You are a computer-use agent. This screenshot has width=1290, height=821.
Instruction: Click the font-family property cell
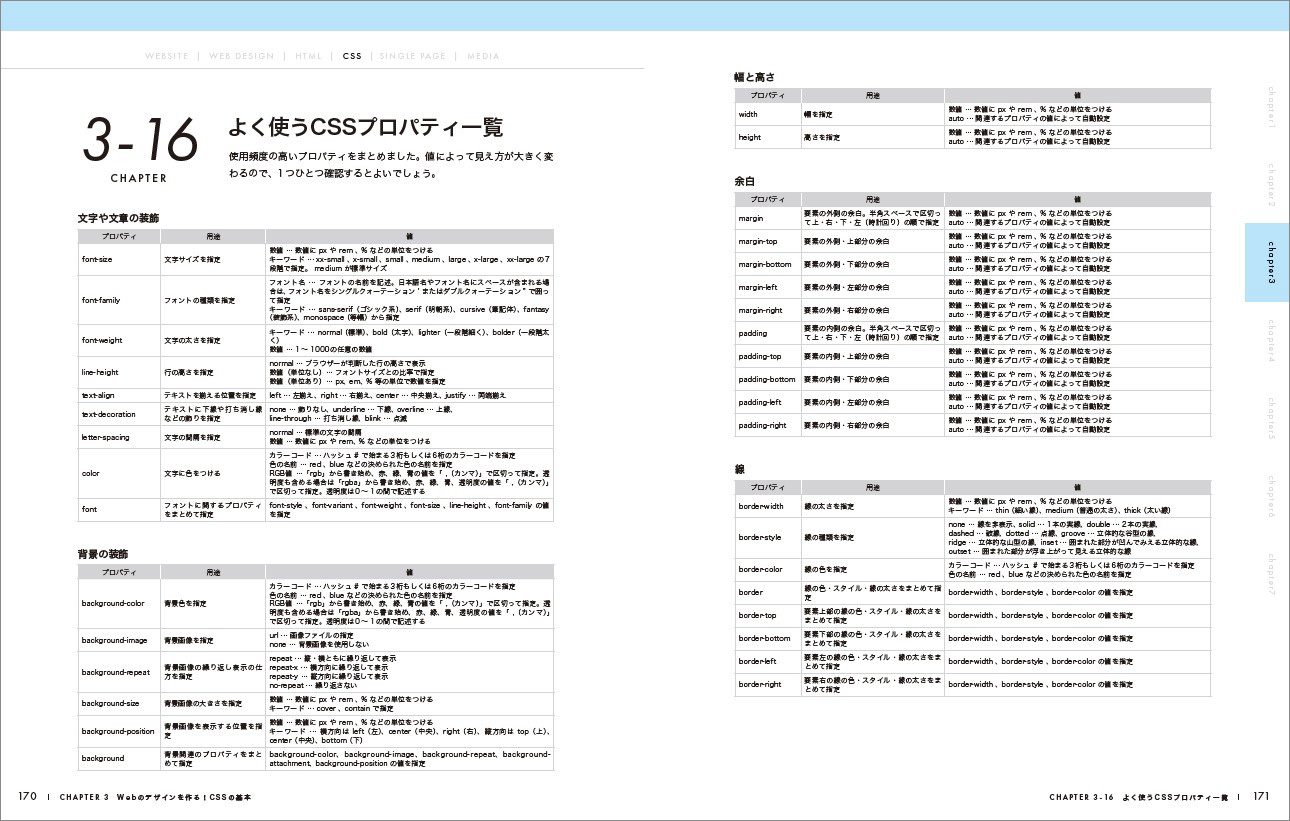(x=101, y=300)
